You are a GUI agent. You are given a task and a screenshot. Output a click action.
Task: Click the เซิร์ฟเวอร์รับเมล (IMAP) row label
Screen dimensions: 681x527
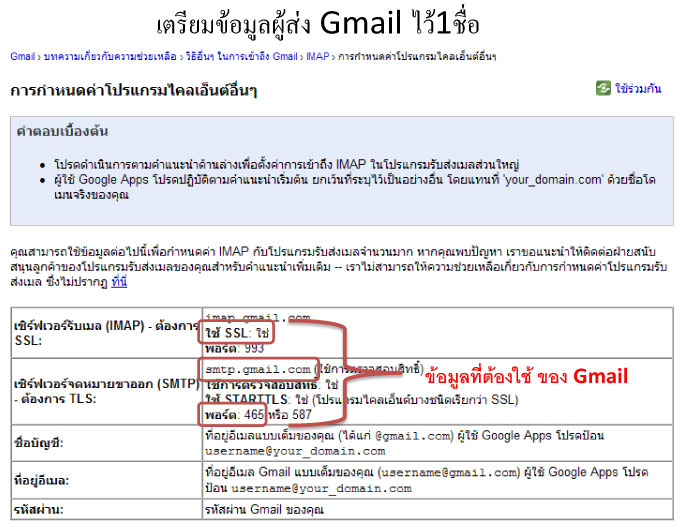point(106,333)
